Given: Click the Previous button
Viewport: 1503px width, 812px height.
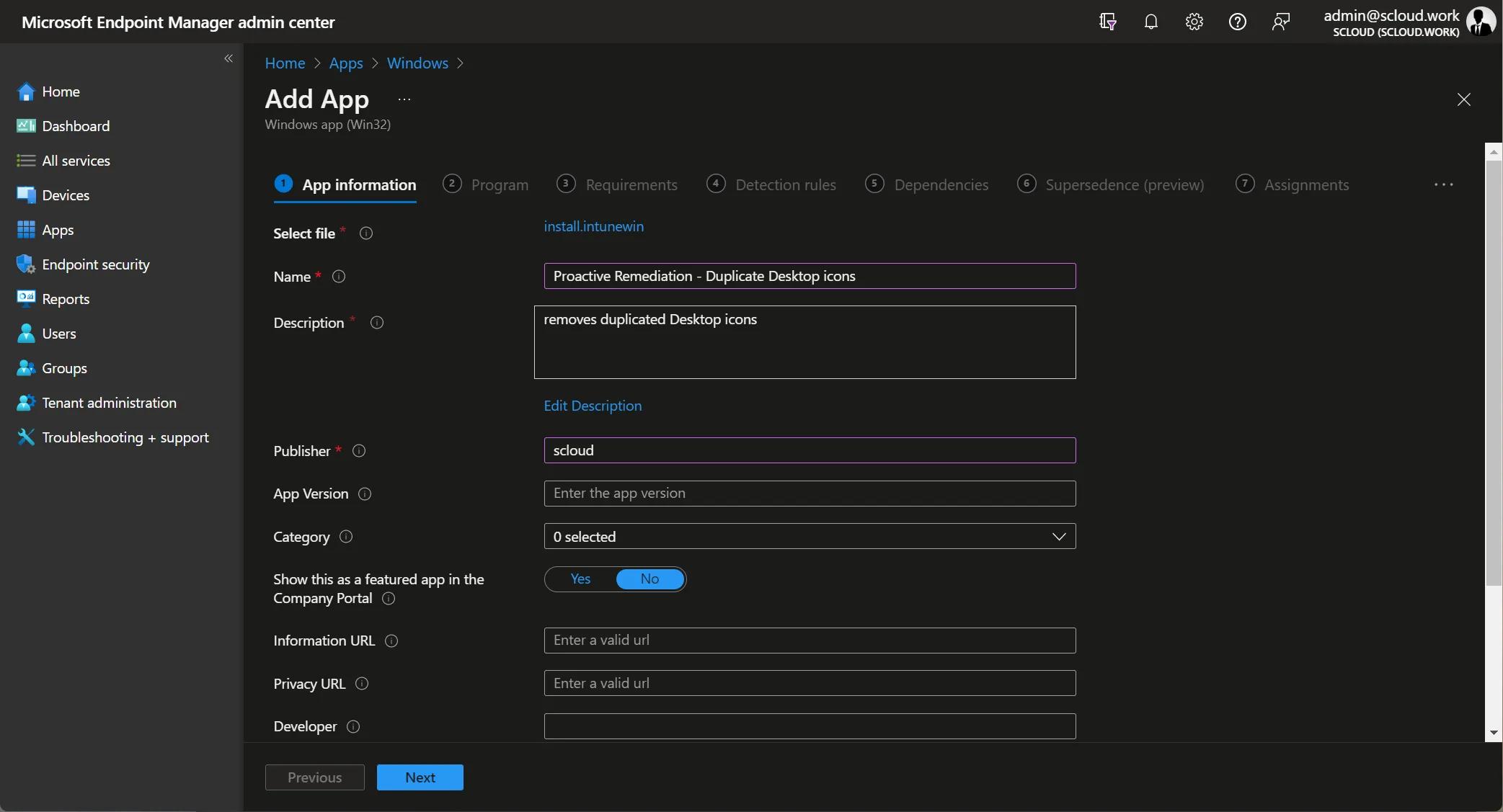Looking at the screenshot, I should coord(315,777).
